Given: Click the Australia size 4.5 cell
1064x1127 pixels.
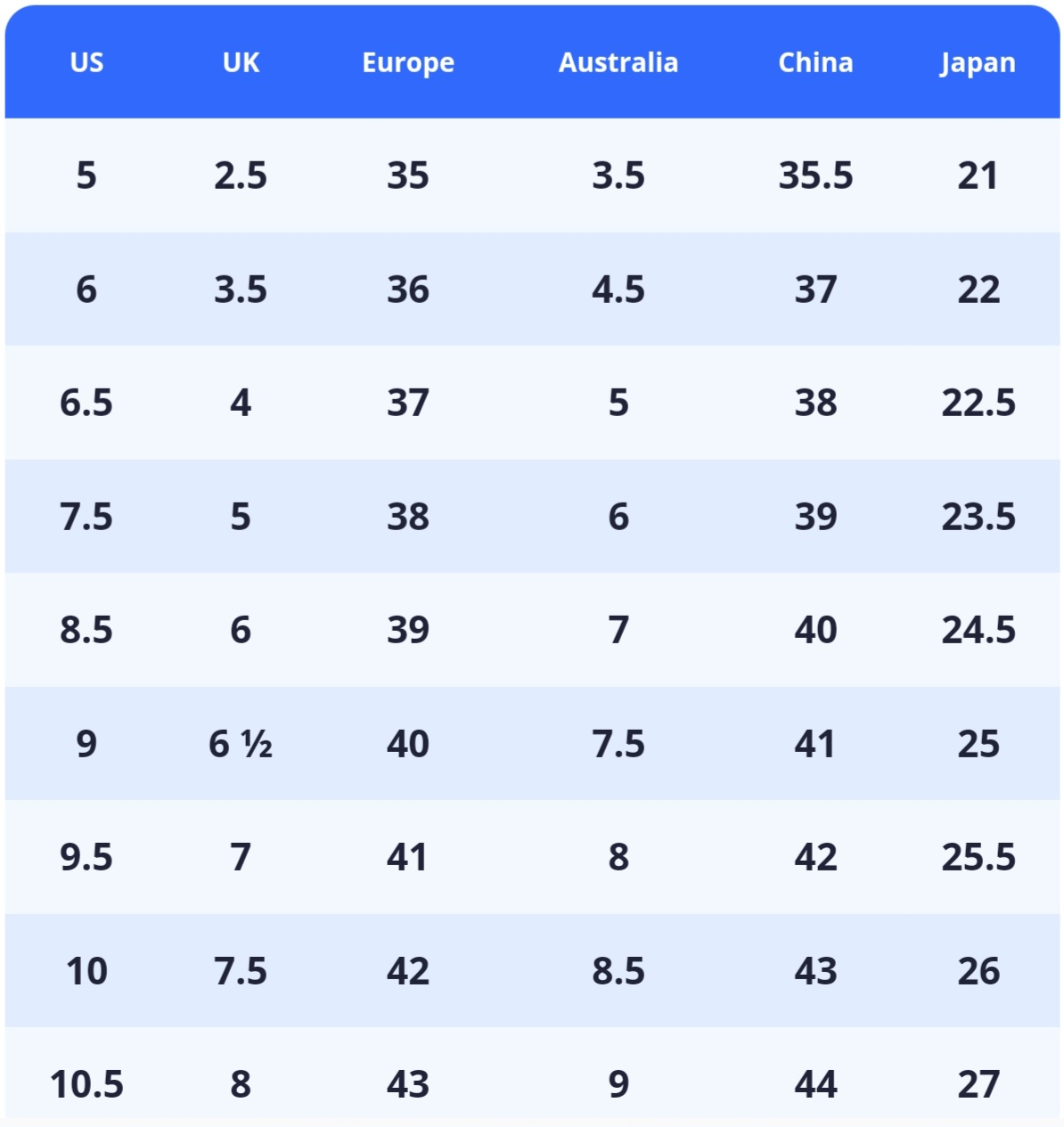Looking at the screenshot, I should [618, 290].
